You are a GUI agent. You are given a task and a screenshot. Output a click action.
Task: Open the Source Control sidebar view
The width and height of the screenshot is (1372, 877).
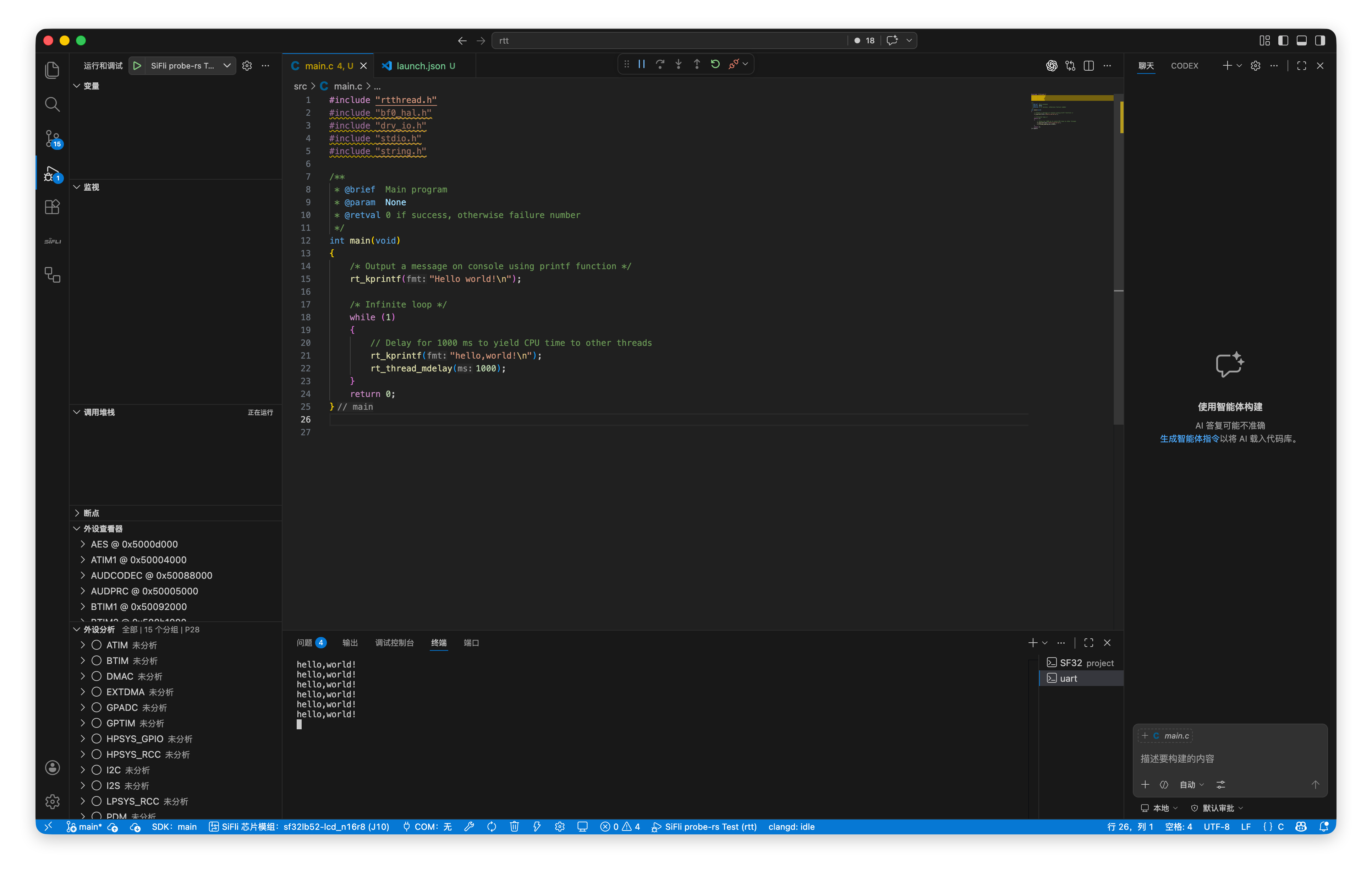[x=53, y=138]
